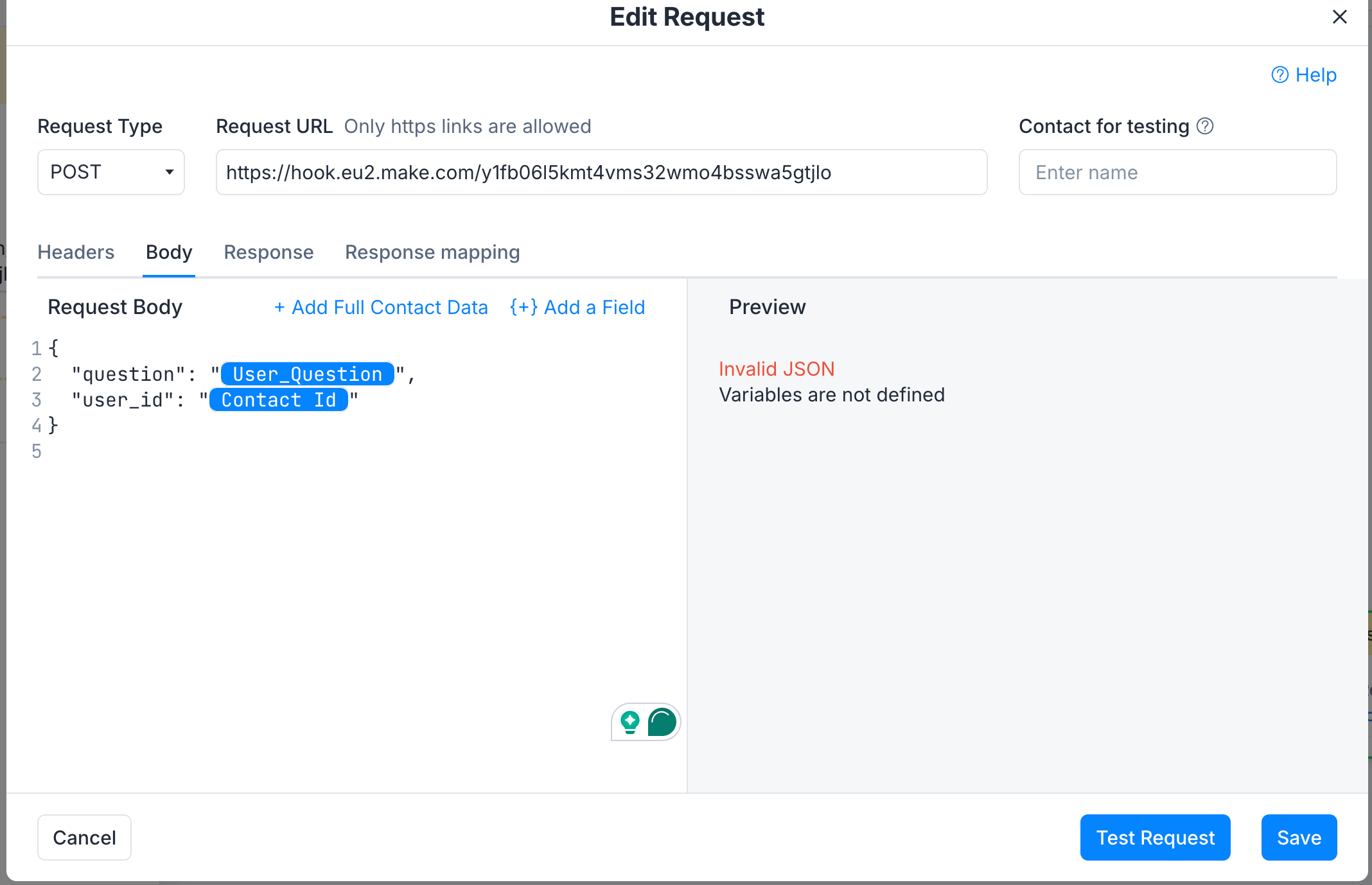Image resolution: width=1372 pixels, height=885 pixels.
Task: Click the {+} Add a Field icon
Action: (x=523, y=307)
